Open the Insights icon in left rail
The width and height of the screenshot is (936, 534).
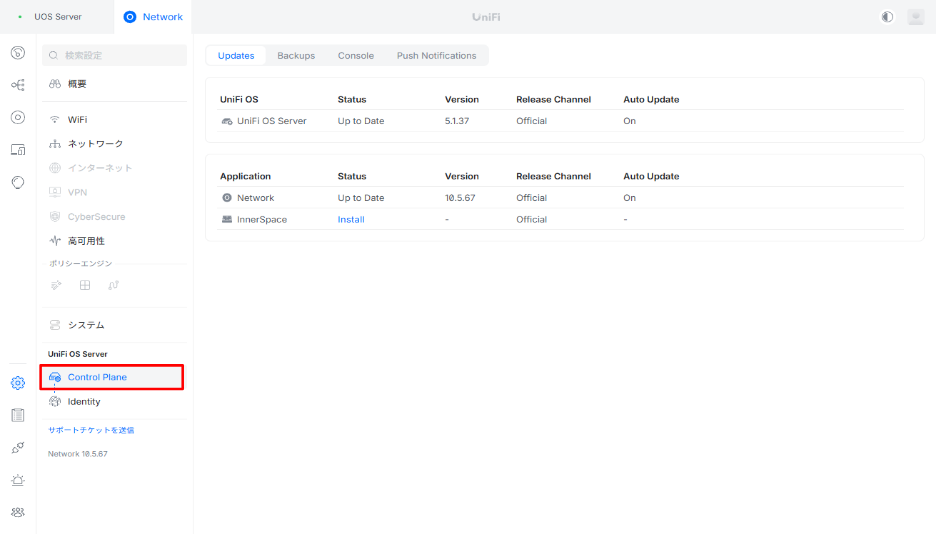[x=18, y=182]
